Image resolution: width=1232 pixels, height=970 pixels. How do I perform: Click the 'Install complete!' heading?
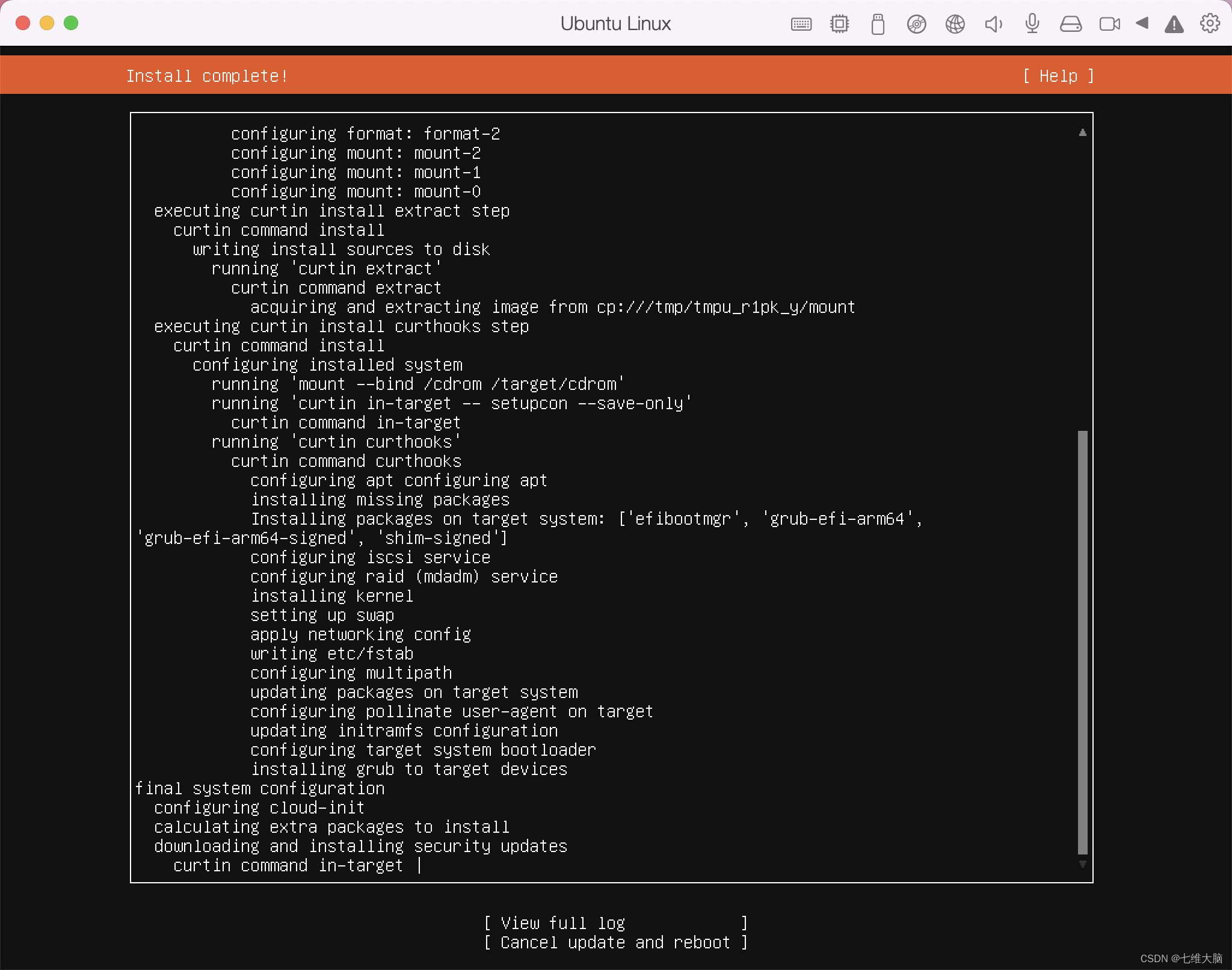pos(207,76)
